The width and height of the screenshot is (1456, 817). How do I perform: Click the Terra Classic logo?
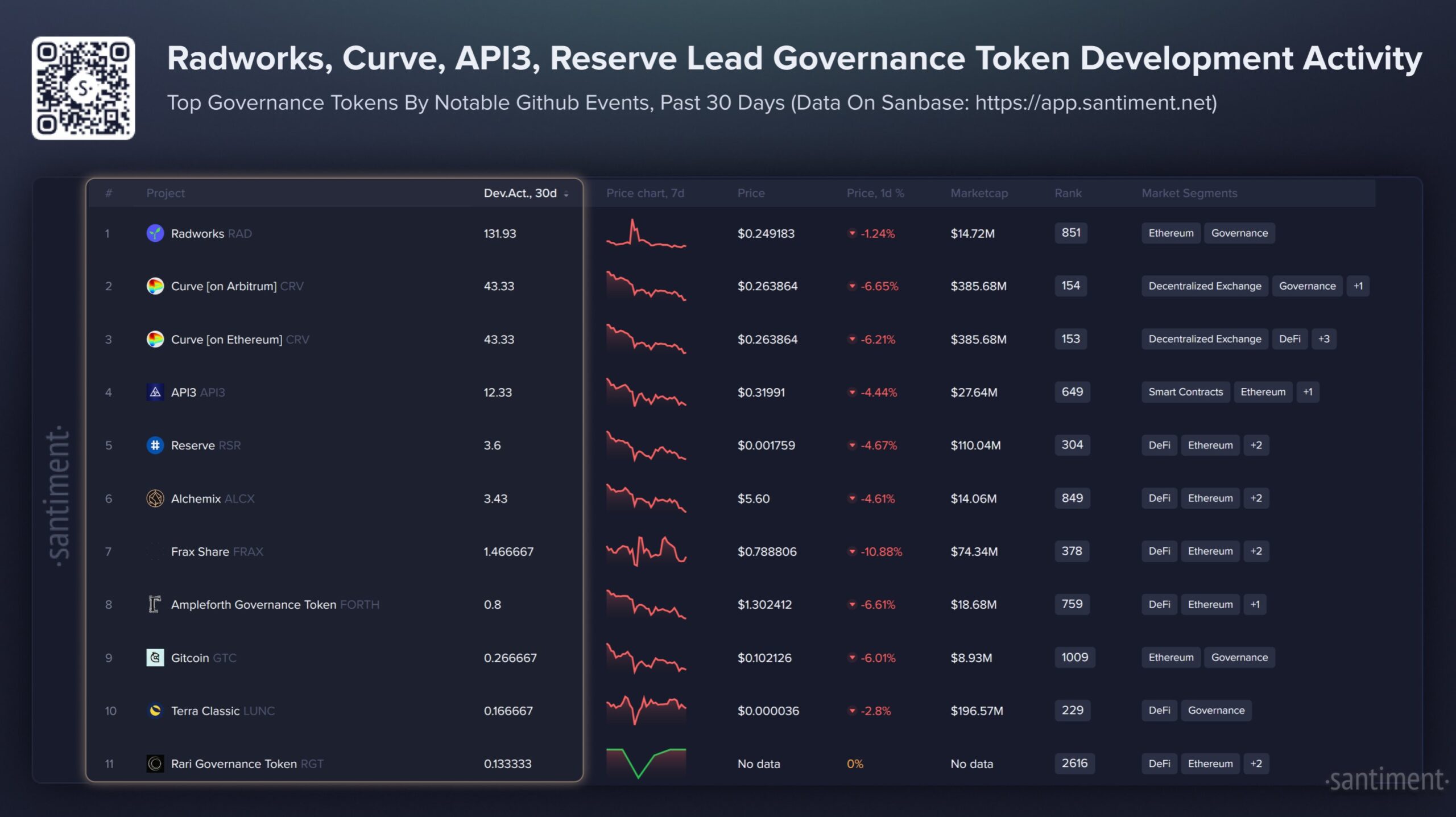[155, 711]
